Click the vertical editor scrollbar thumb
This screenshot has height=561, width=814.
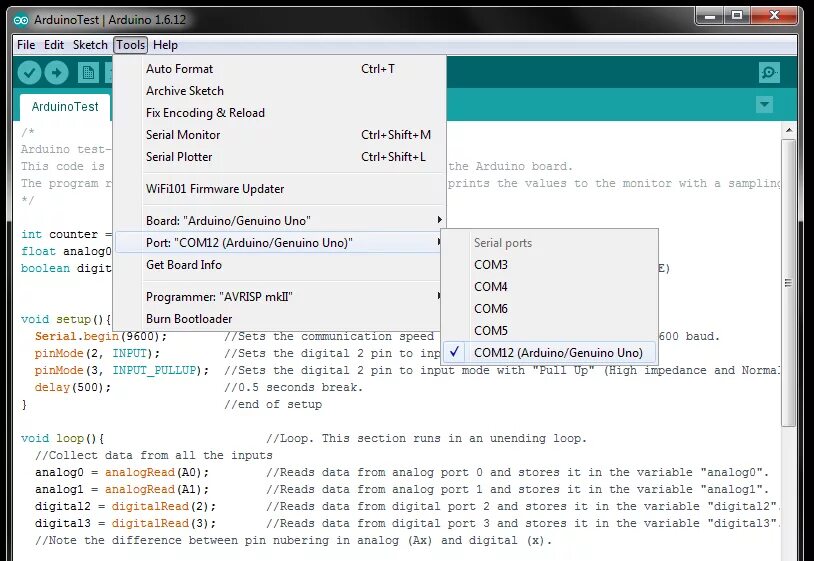point(789,283)
